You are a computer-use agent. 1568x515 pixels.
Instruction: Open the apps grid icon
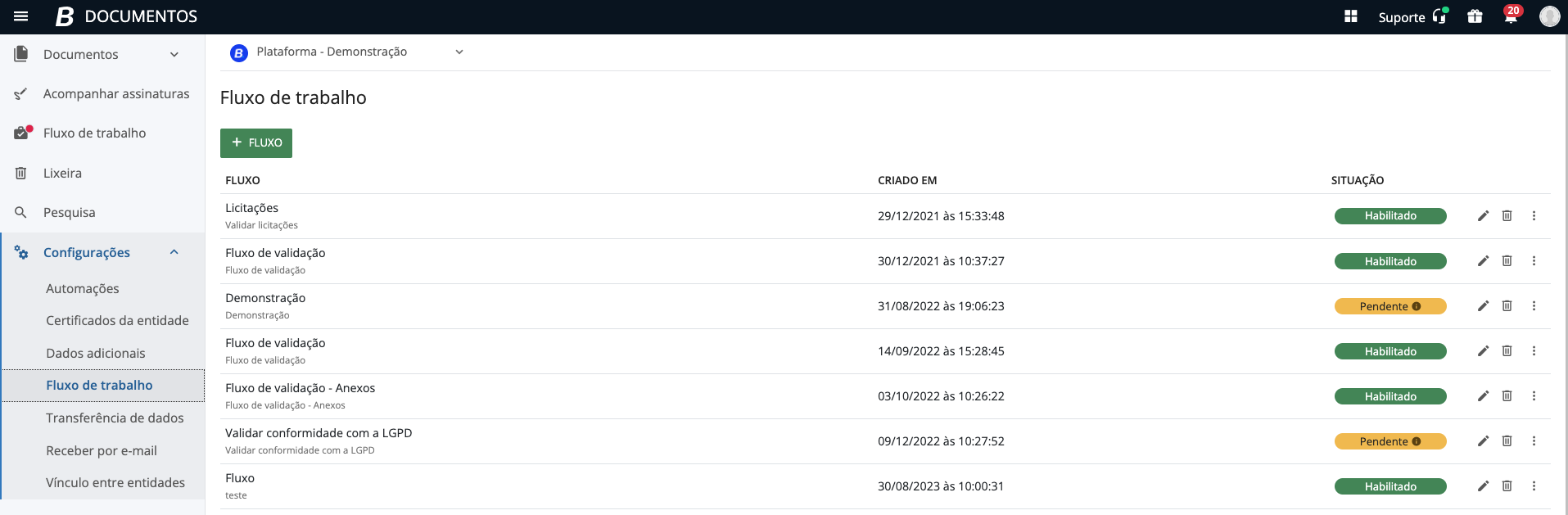[1351, 16]
